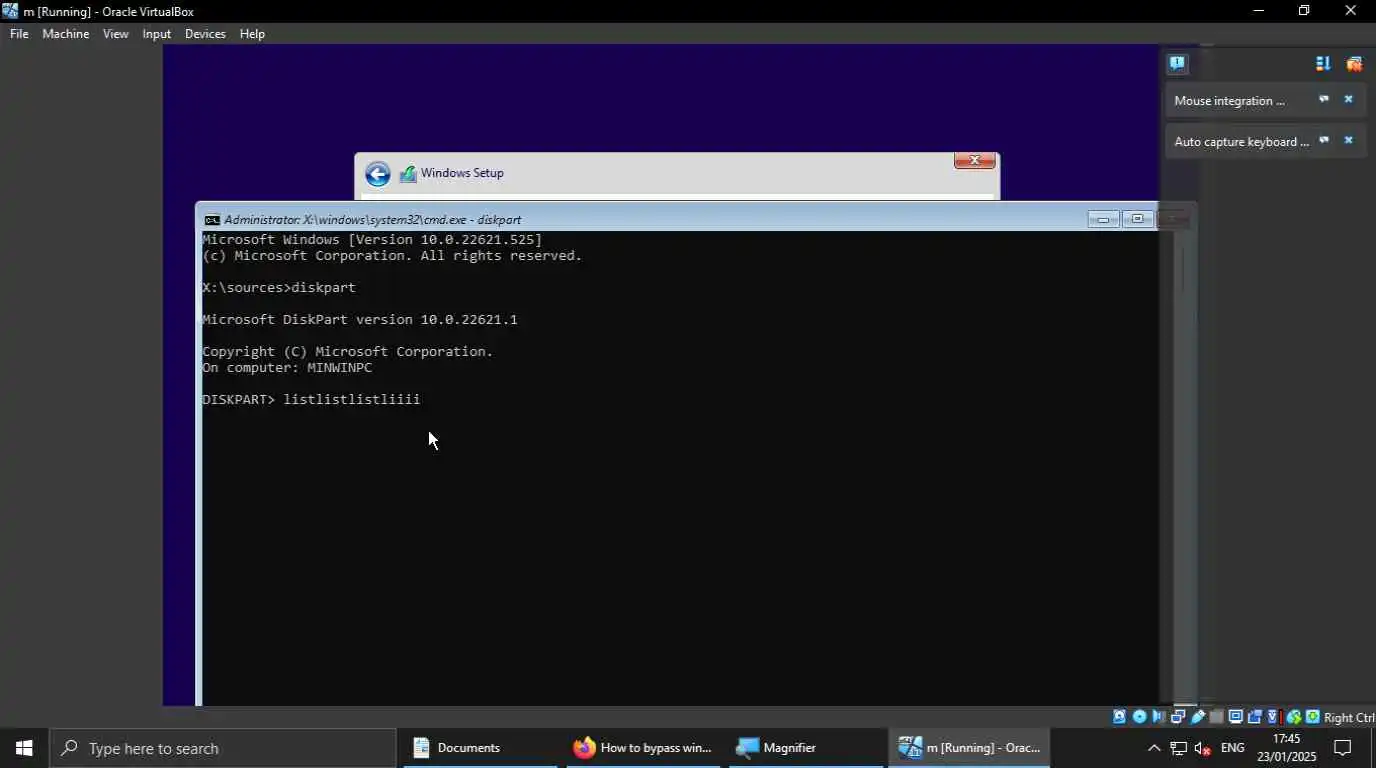
Task: Select the Auto capture keyboard notification text
Action: tap(1241, 141)
